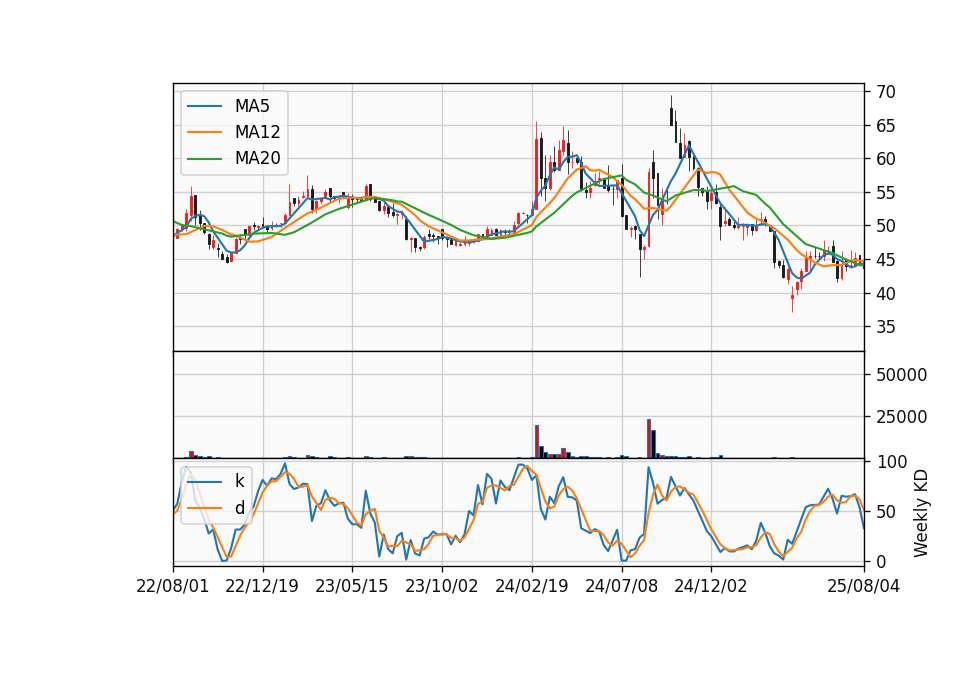The width and height of the screenshot is (960, 690).
Task: Click the MA5 legend label
Action: [252, 106]
